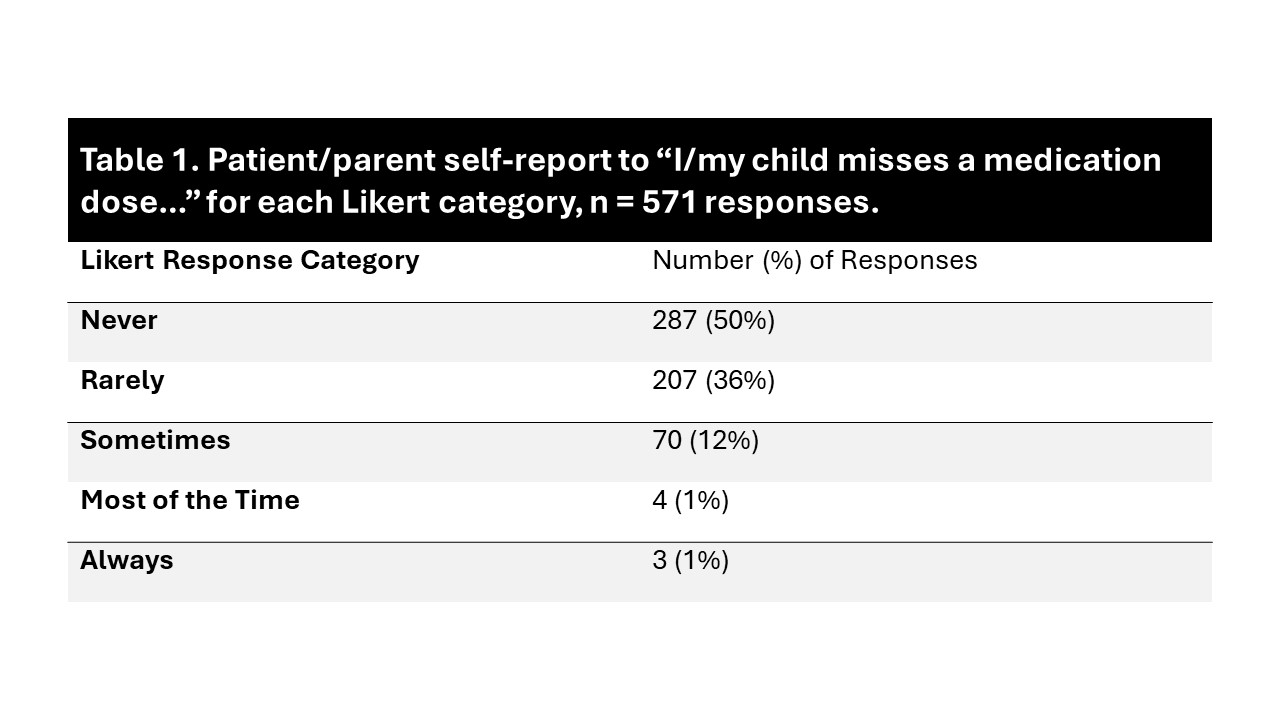Select the "70 (12%)" cell
Viewport: 1280px width, 720px height.
[x=705, y=440]
